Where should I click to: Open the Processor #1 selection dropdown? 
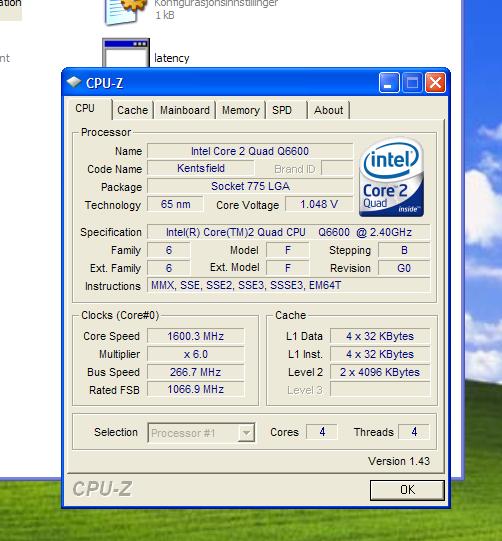point(201,433)
